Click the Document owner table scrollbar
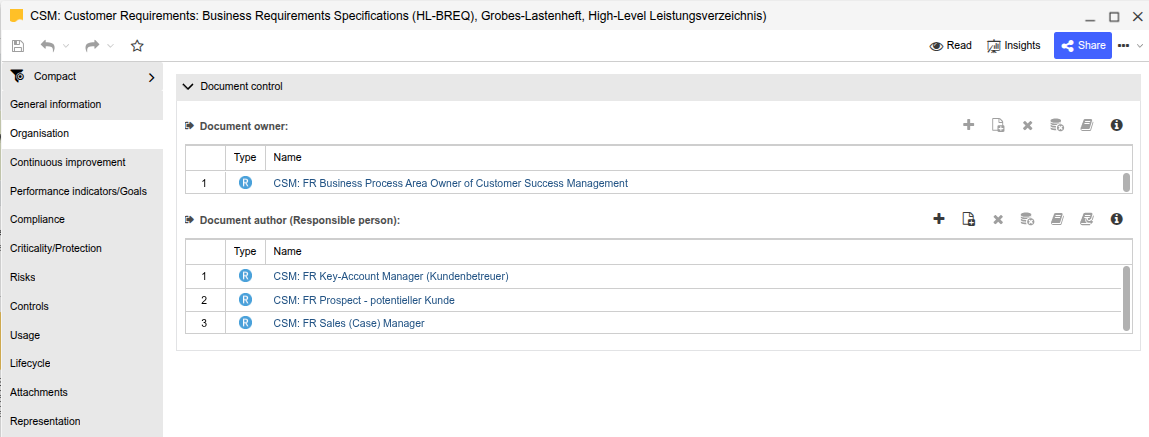This screenshot has height=437, width=1149. coord(1127,183)
